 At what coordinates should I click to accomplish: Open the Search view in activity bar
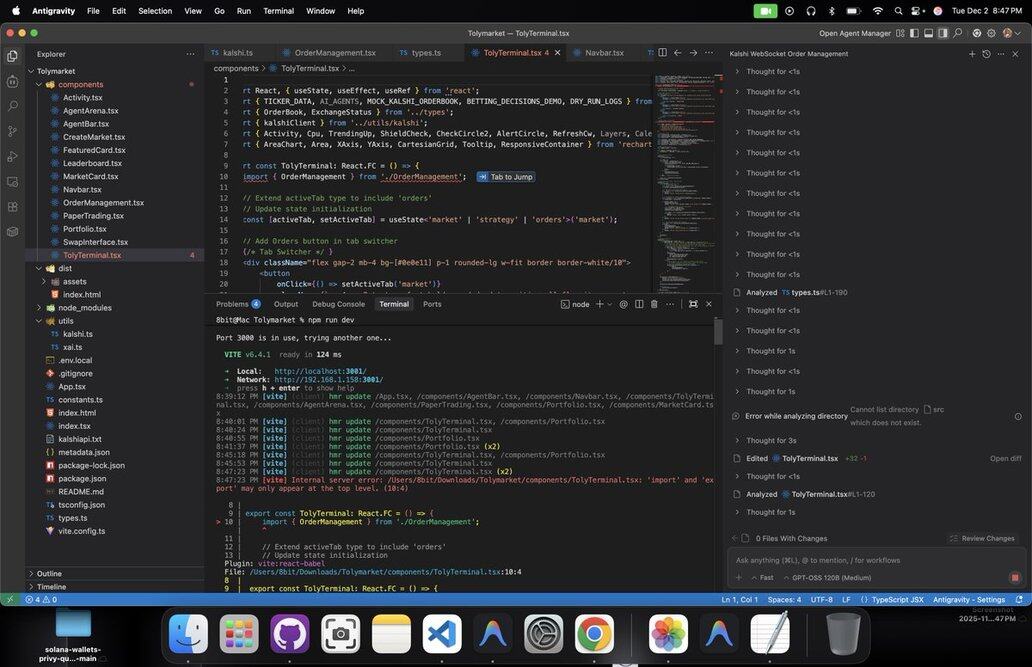(12, 106)
